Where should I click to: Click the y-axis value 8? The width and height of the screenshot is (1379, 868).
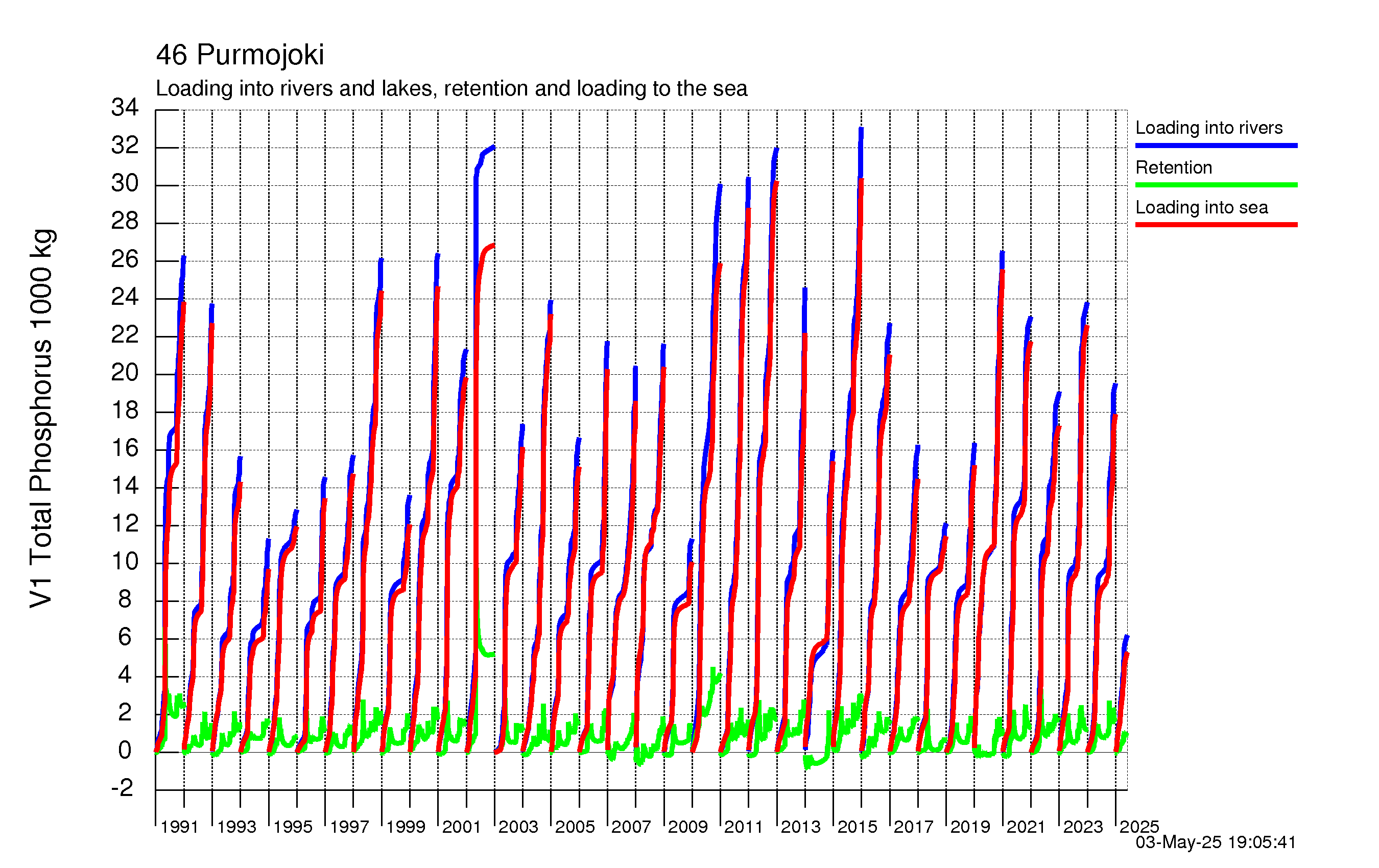[x=125, y=599]
